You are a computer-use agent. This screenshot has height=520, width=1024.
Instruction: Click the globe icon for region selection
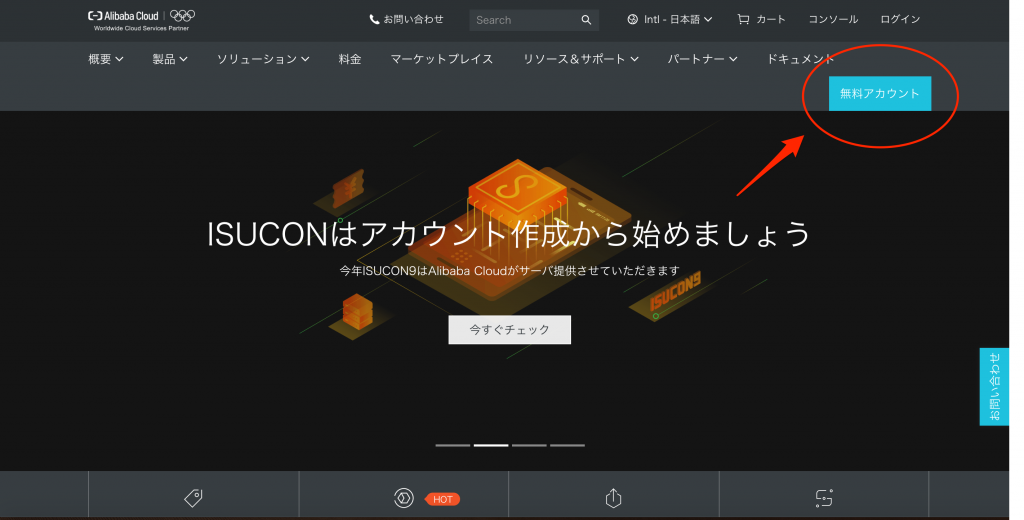632,20
